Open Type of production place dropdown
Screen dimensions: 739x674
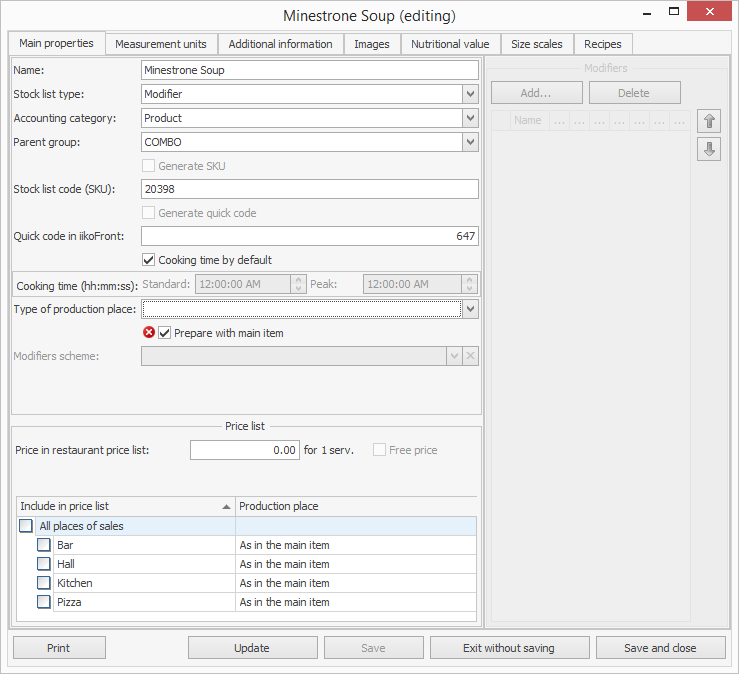click(x=470, y=310)
